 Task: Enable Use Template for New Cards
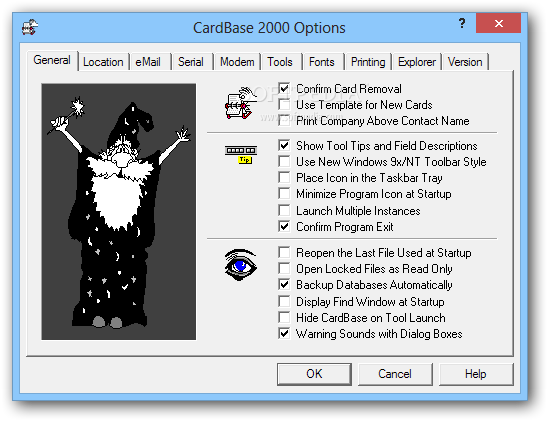click(x=284, y=104)
